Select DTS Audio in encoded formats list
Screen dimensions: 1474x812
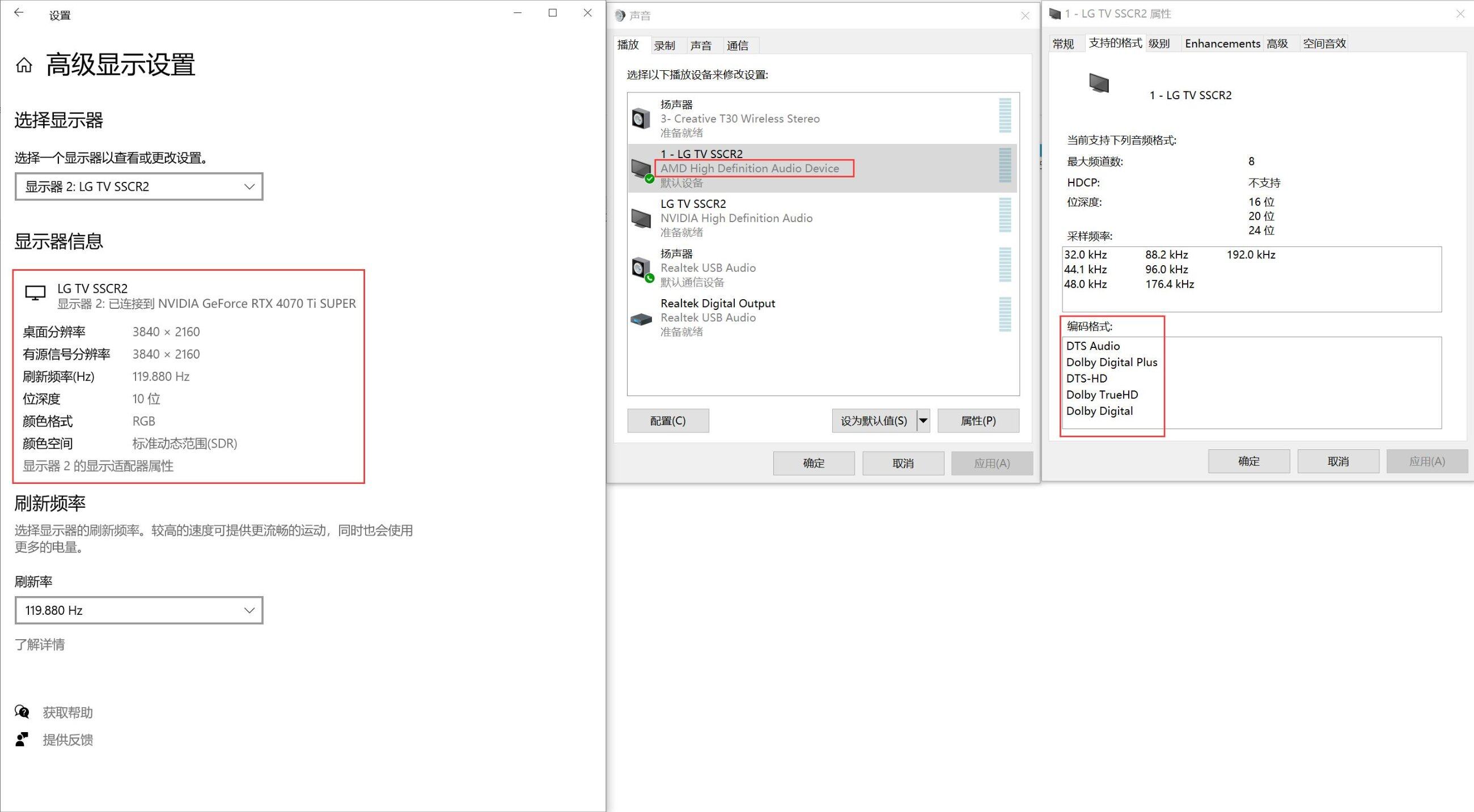click(1093, 346)
